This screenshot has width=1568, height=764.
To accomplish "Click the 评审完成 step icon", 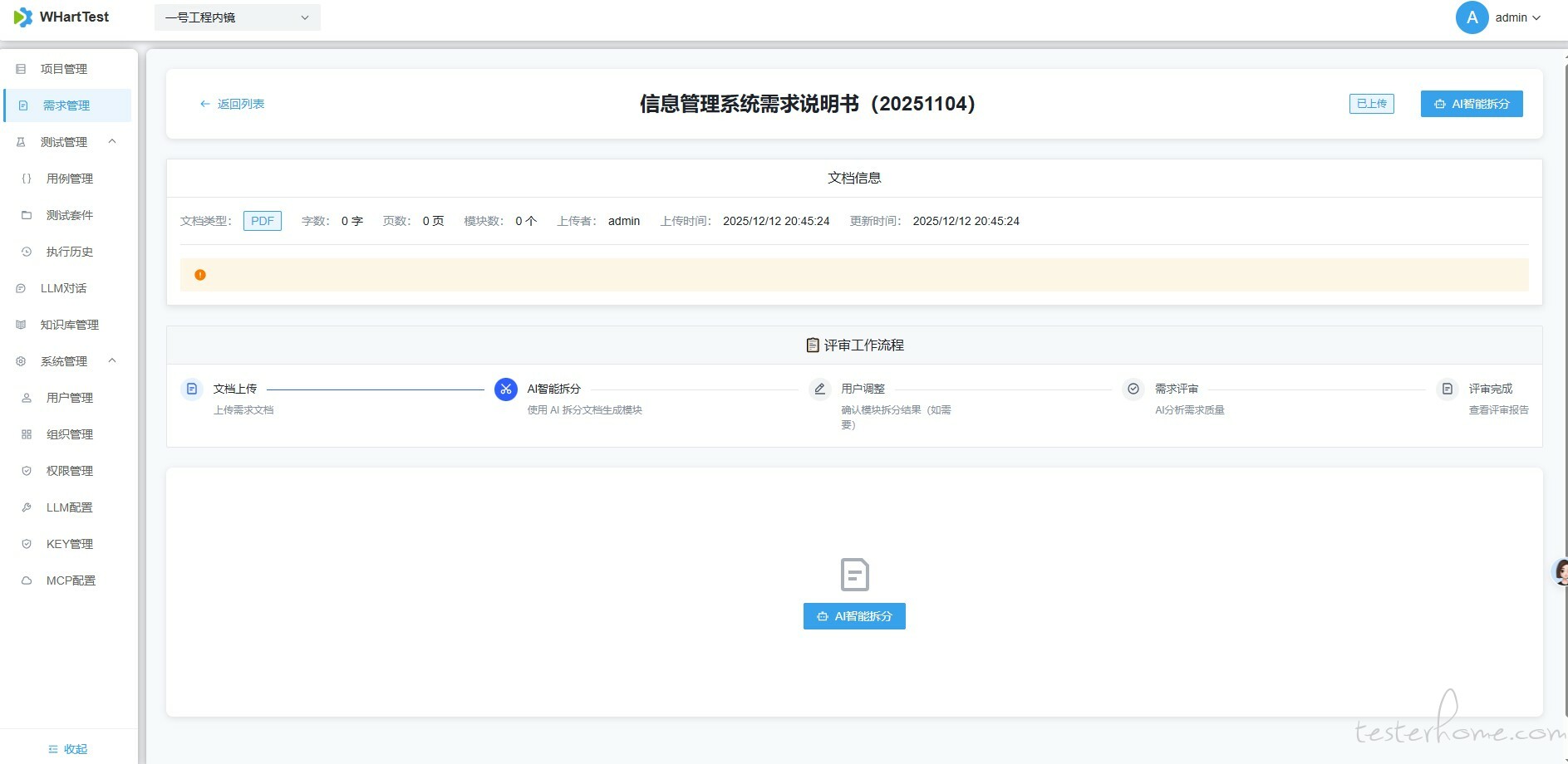I will pyautogui.click(x=1447, y=389).
